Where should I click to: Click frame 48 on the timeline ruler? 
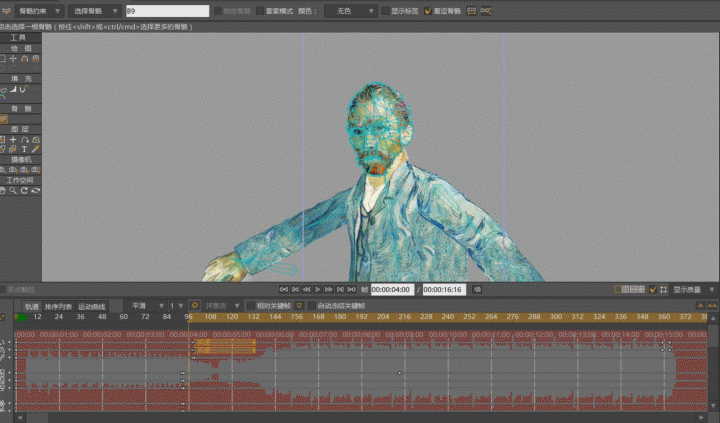102,317
